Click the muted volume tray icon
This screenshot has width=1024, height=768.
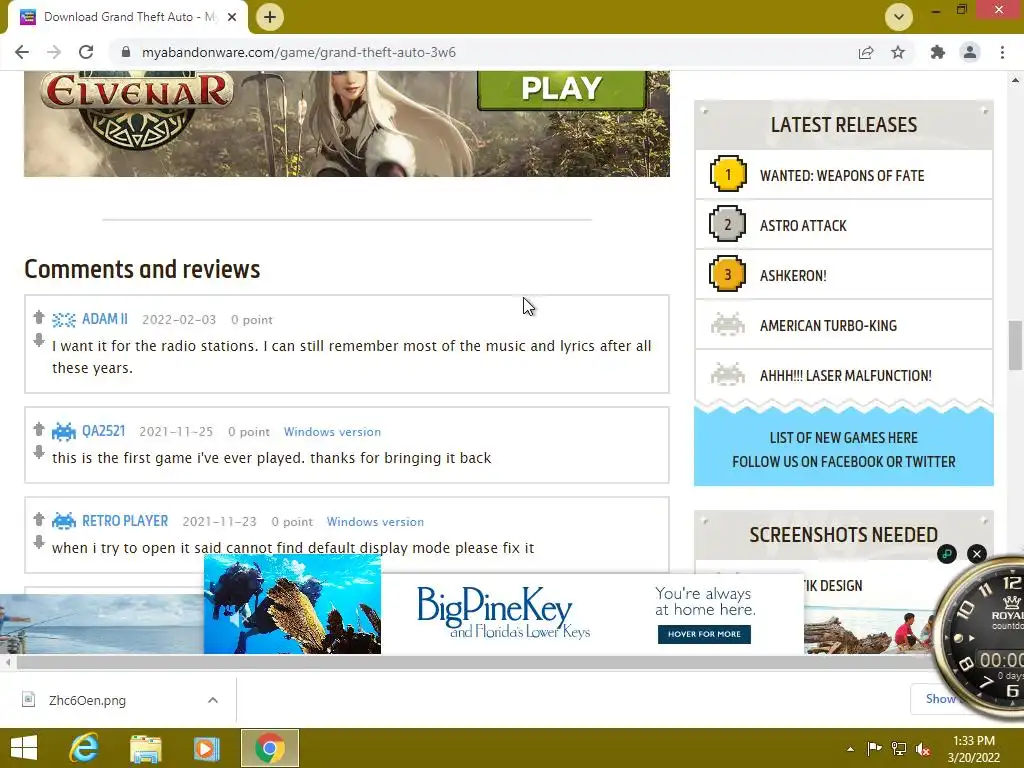(923, 749)
